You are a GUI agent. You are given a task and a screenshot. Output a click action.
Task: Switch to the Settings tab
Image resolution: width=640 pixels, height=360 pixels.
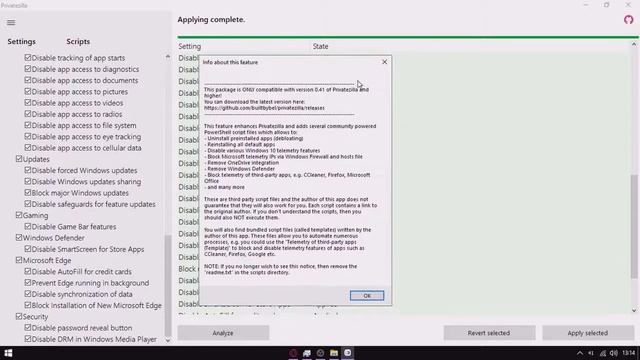(x=21, y=42)
